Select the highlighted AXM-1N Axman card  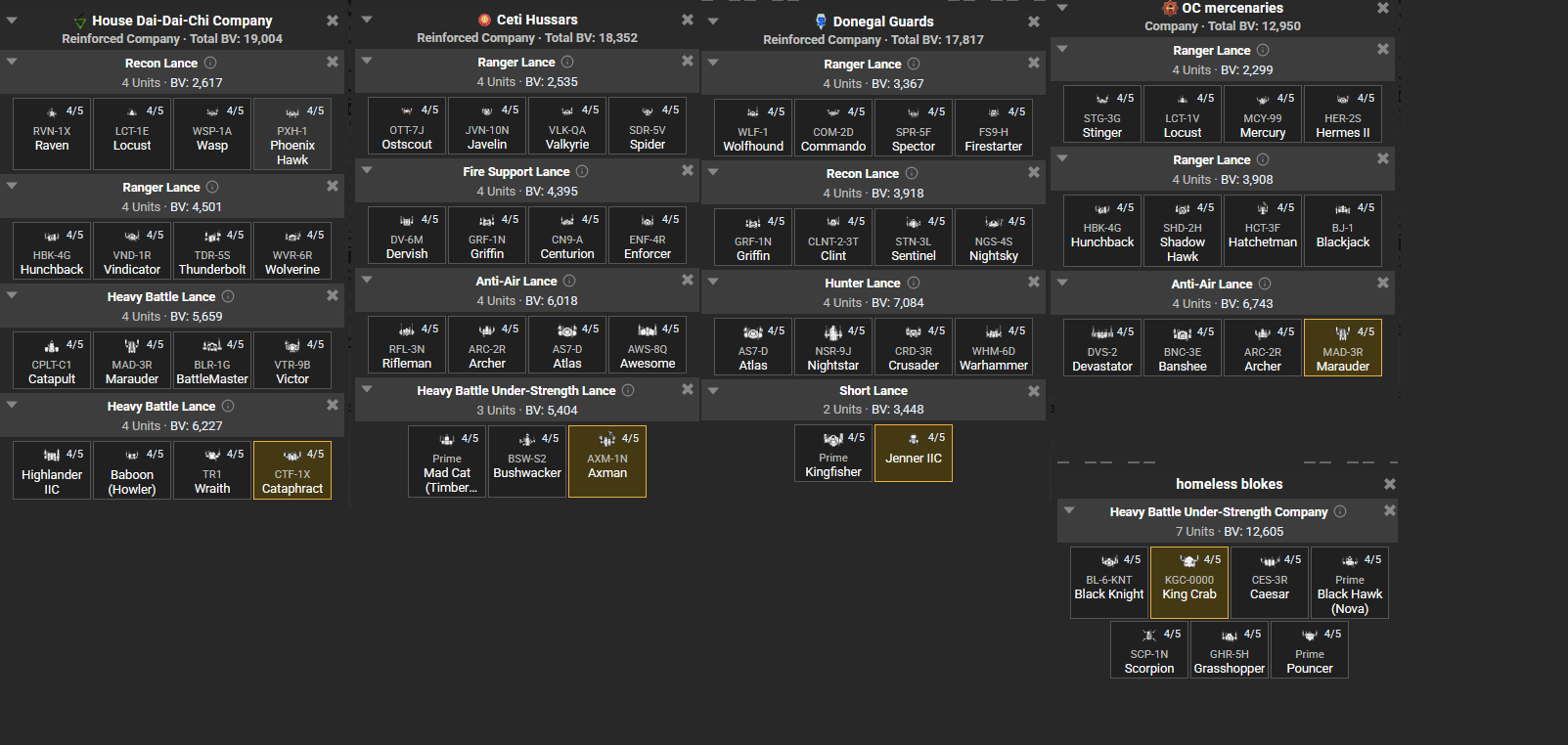point(607,461)
